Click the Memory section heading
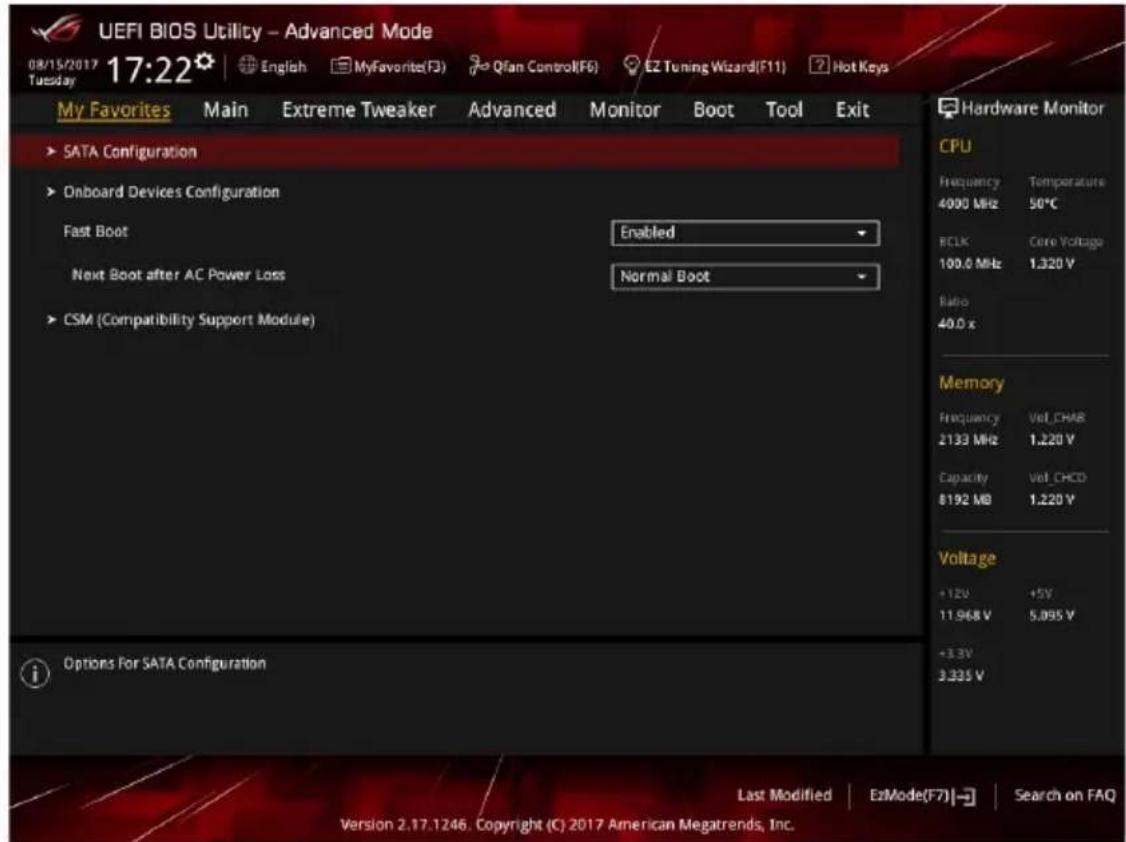This screenshot has width=1126, height=842. 971,383
